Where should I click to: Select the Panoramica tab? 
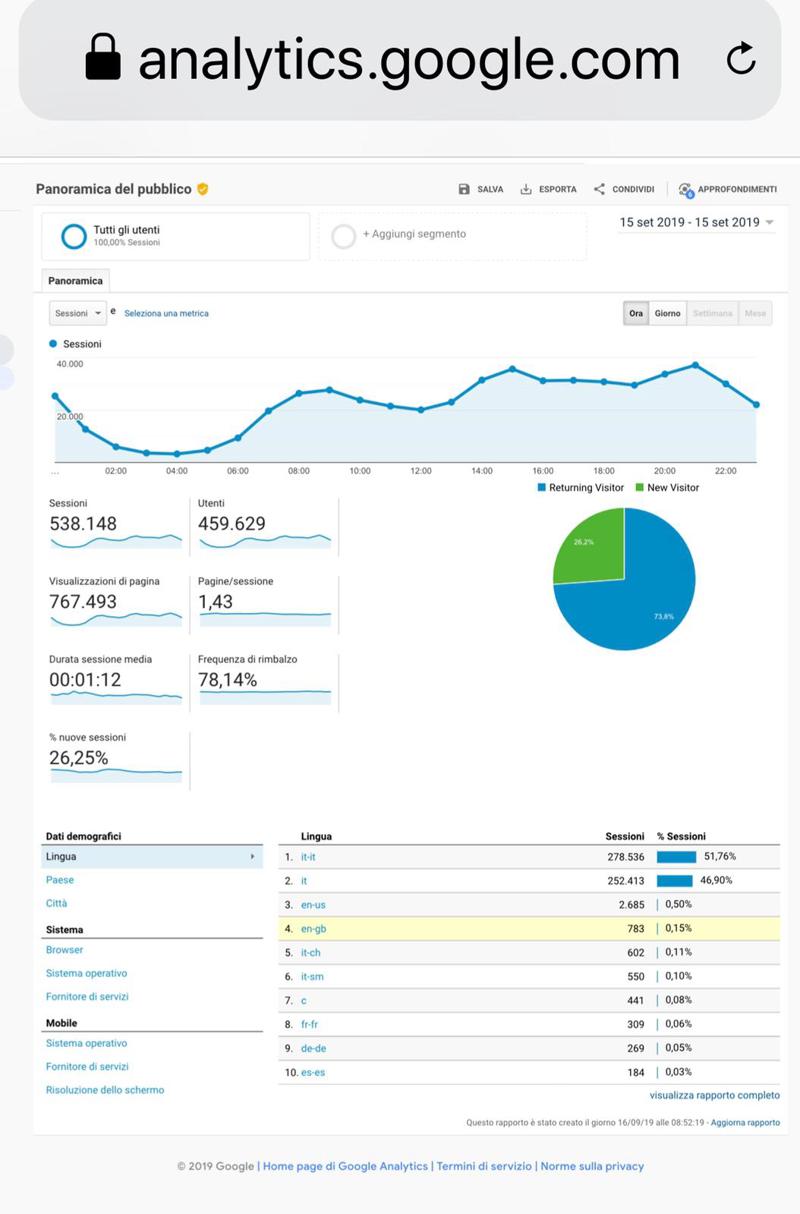pos(76,281)
